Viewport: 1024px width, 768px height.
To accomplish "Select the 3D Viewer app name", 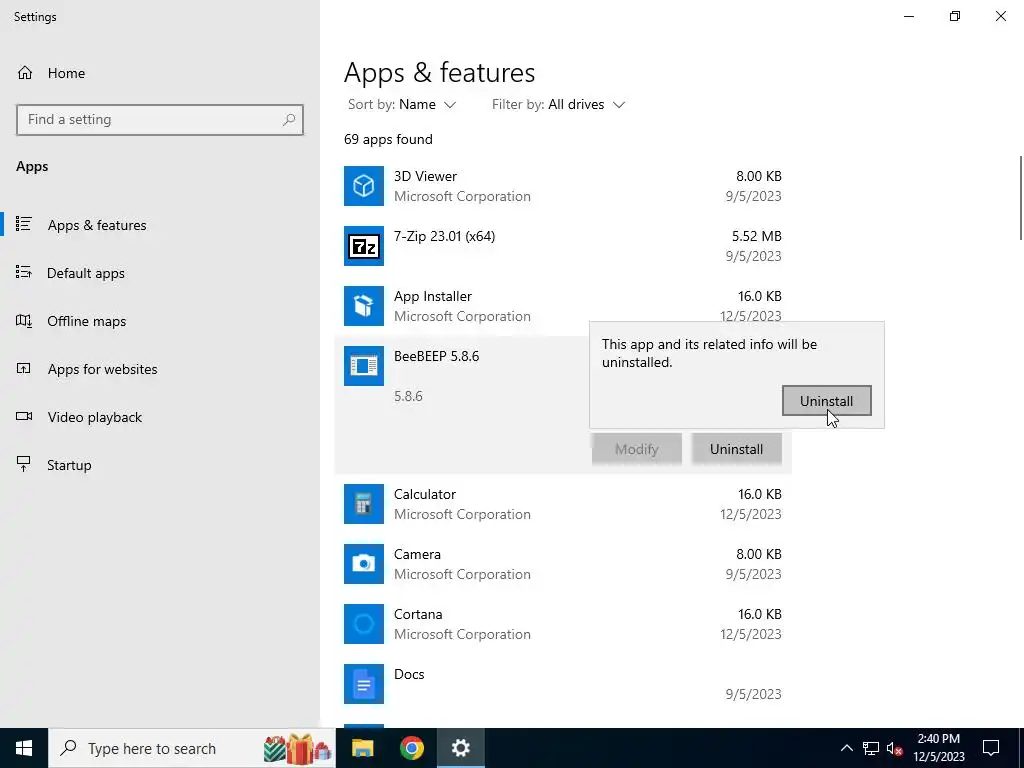I will [x=425, y=176].
